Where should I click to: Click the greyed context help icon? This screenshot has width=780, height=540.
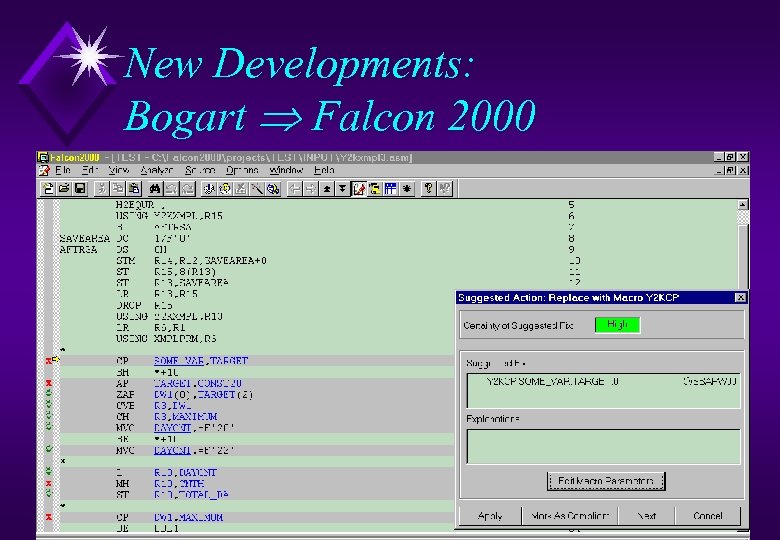pyautogui.click(x=445, y=188)
